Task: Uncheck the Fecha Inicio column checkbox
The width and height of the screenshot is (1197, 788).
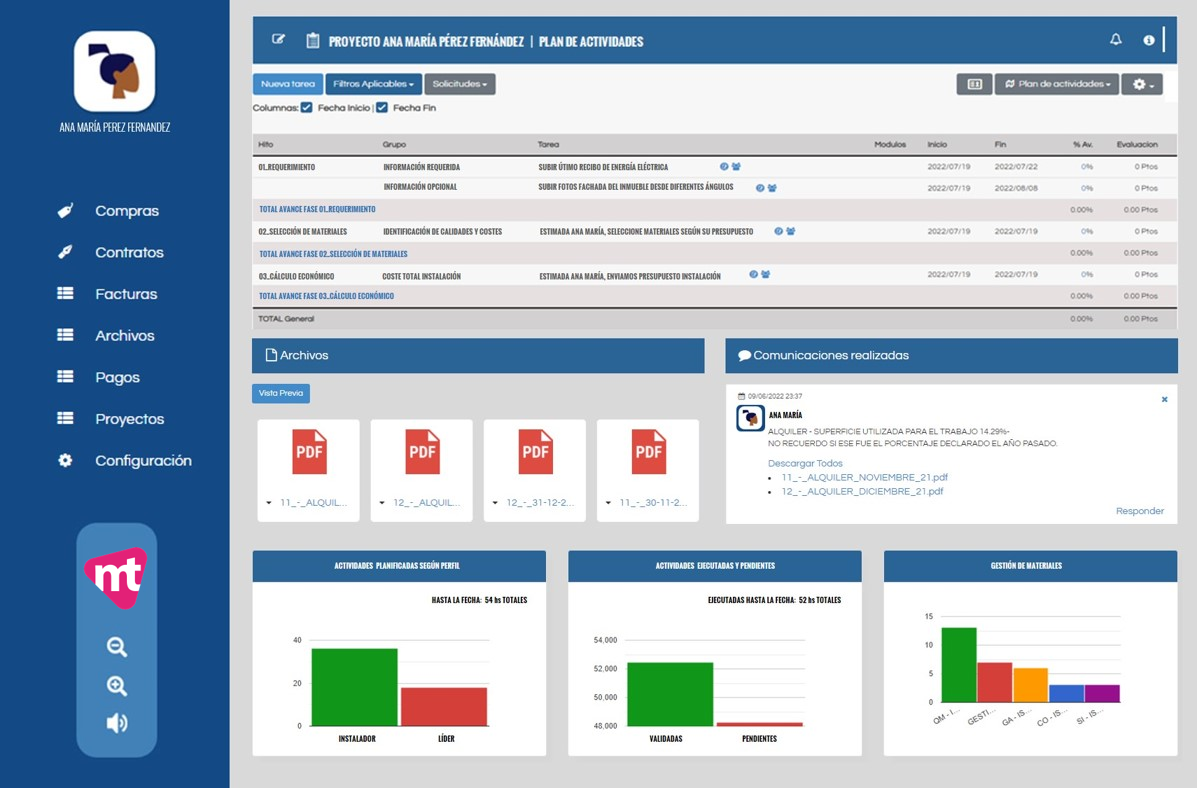Action: click(x=307, y=108)
